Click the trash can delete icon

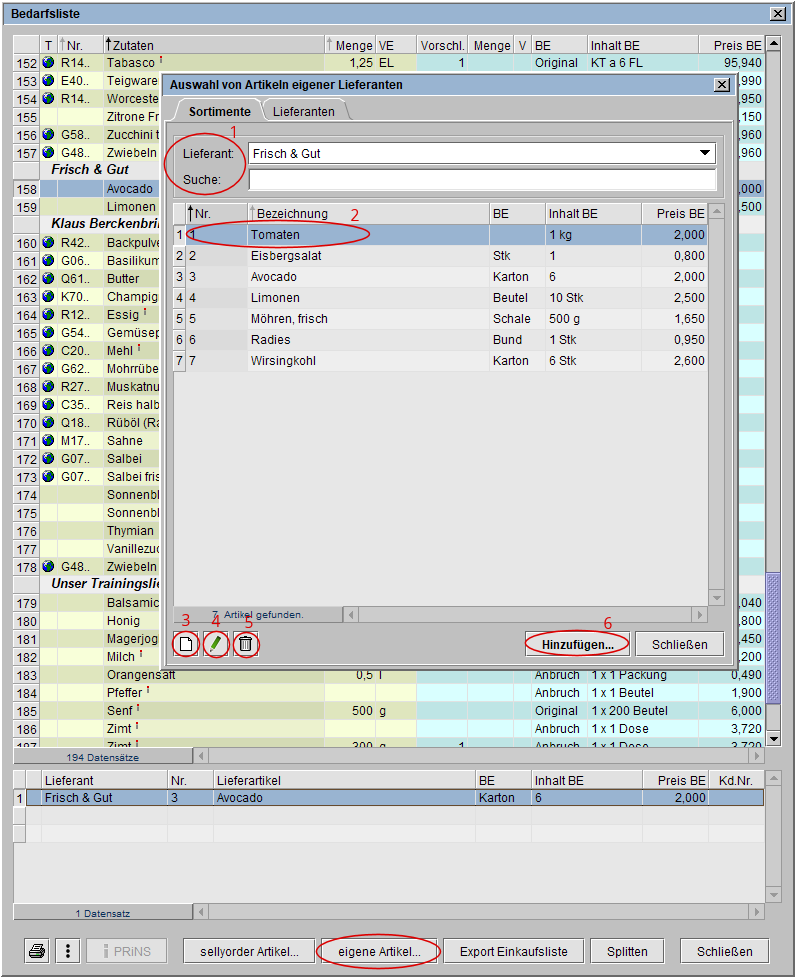(x=245, y=645)
